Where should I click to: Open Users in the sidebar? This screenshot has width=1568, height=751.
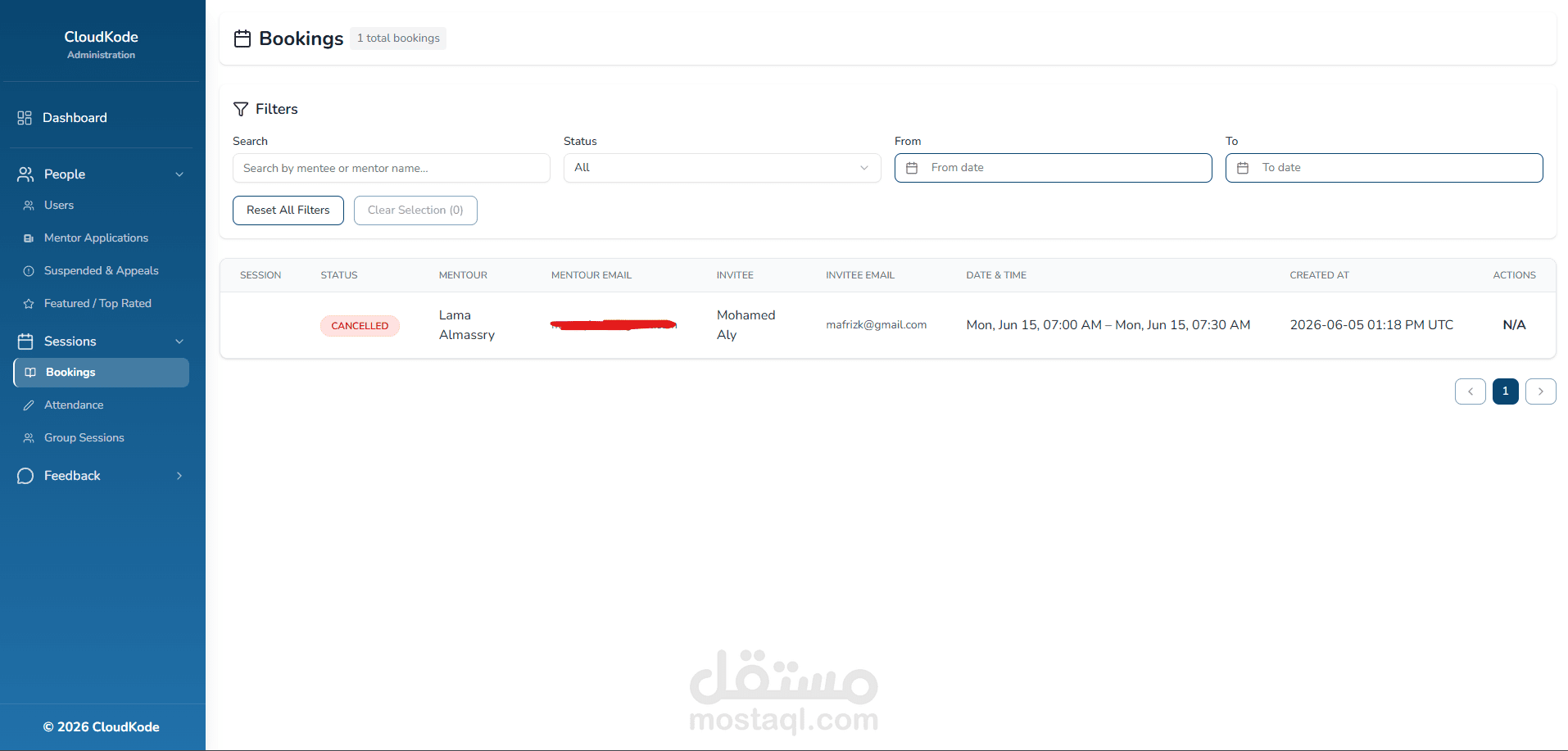click(x=59, y=206)
